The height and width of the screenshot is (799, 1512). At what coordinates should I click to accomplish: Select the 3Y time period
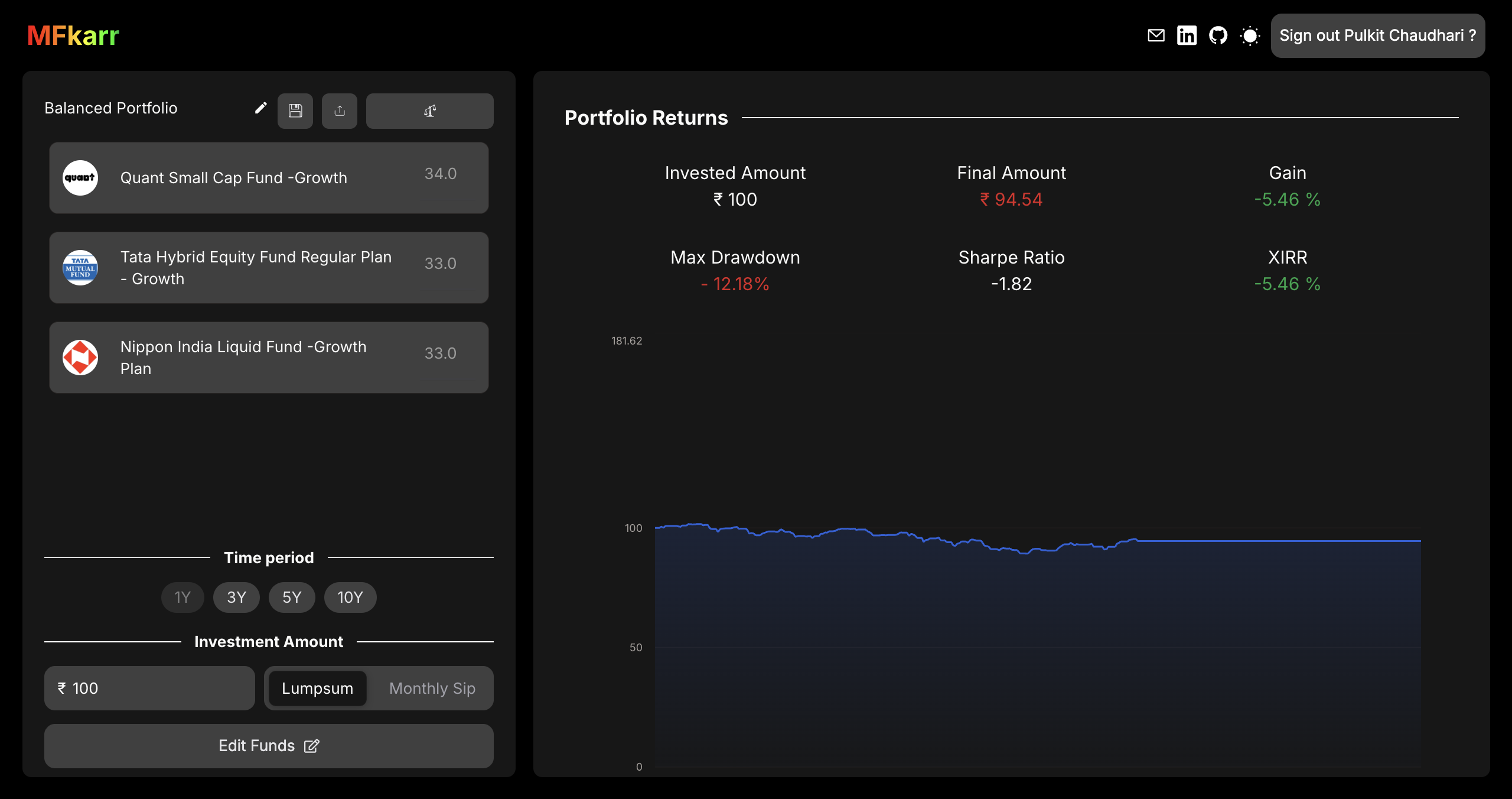click(x=236, y=597)
